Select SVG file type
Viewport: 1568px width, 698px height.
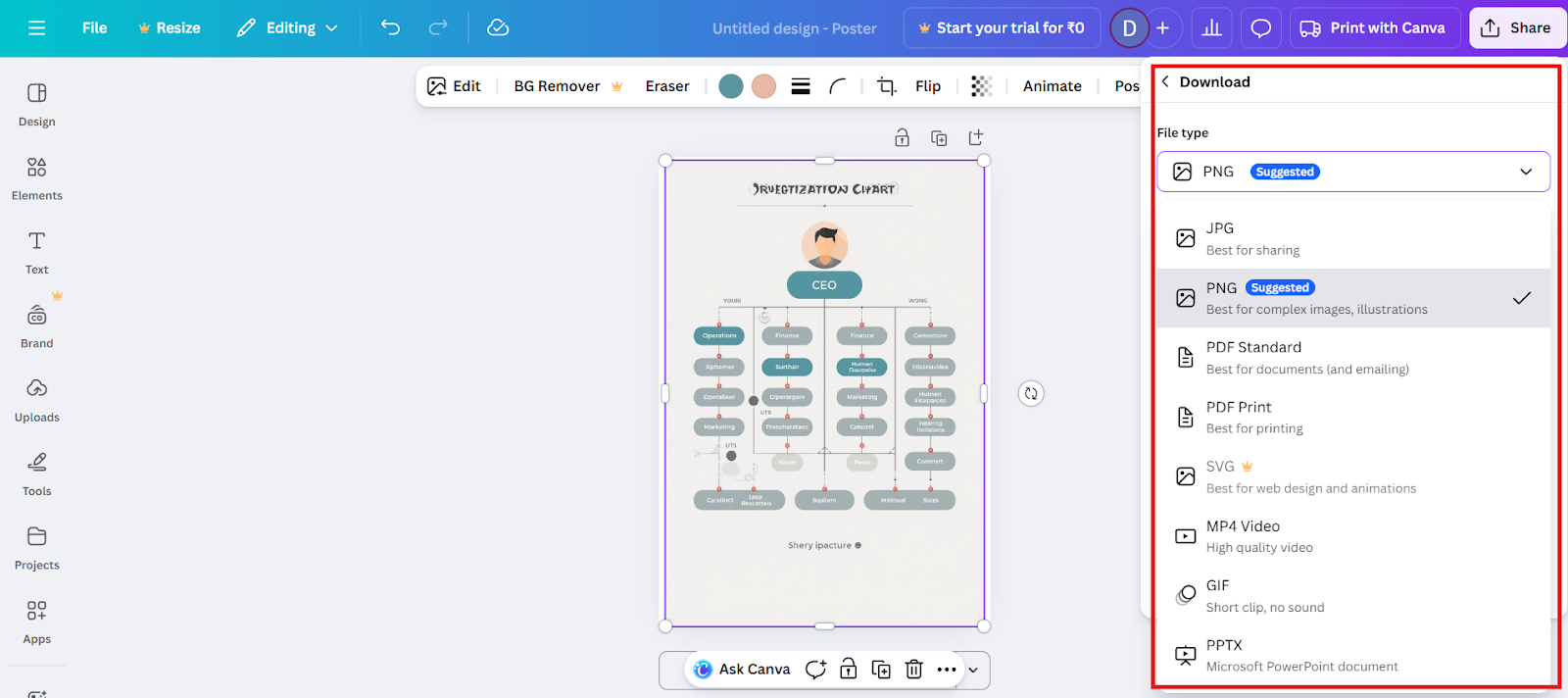1353,476
